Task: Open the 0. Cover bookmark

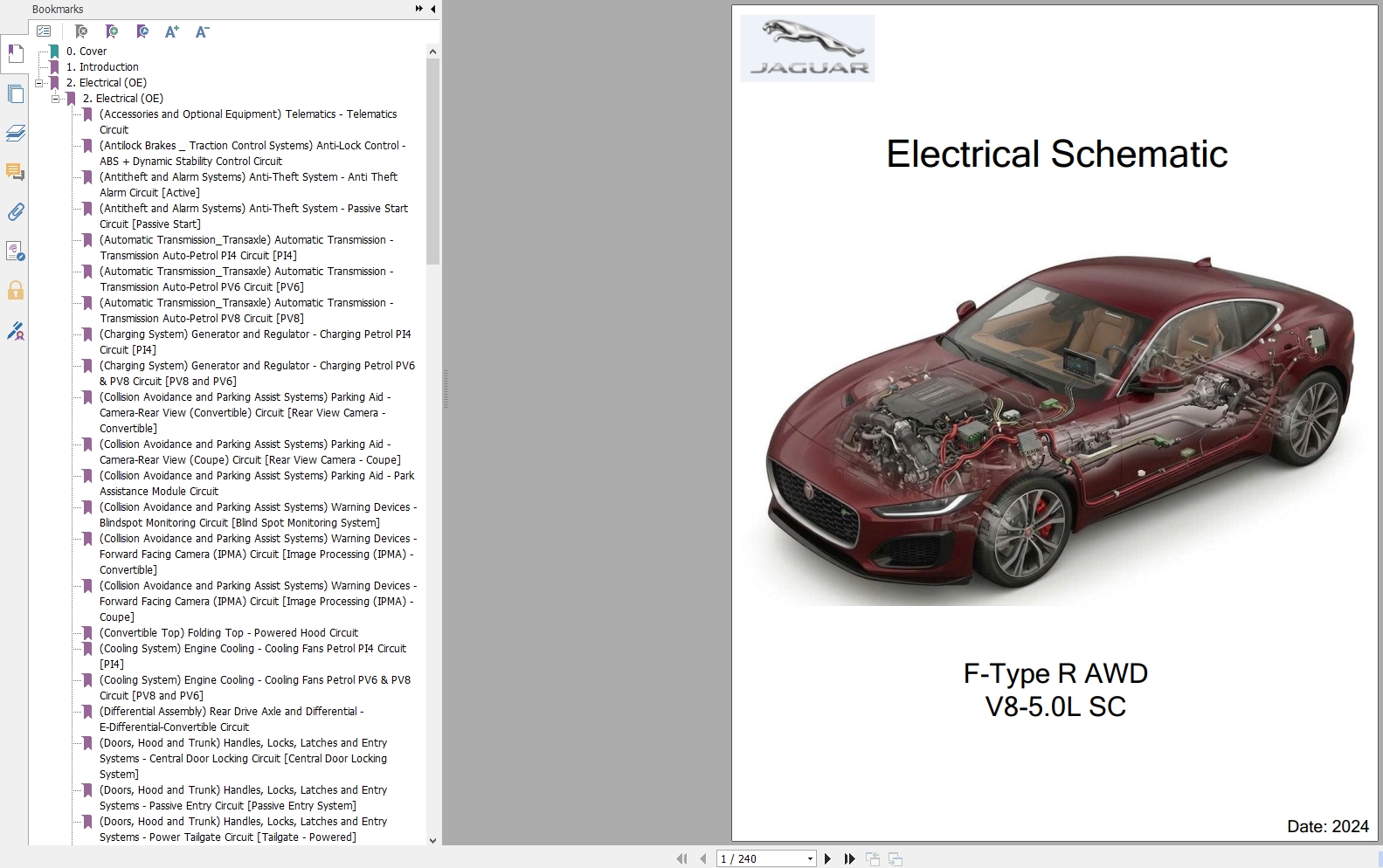Action: pyautogui.click(x=86, y=52)
